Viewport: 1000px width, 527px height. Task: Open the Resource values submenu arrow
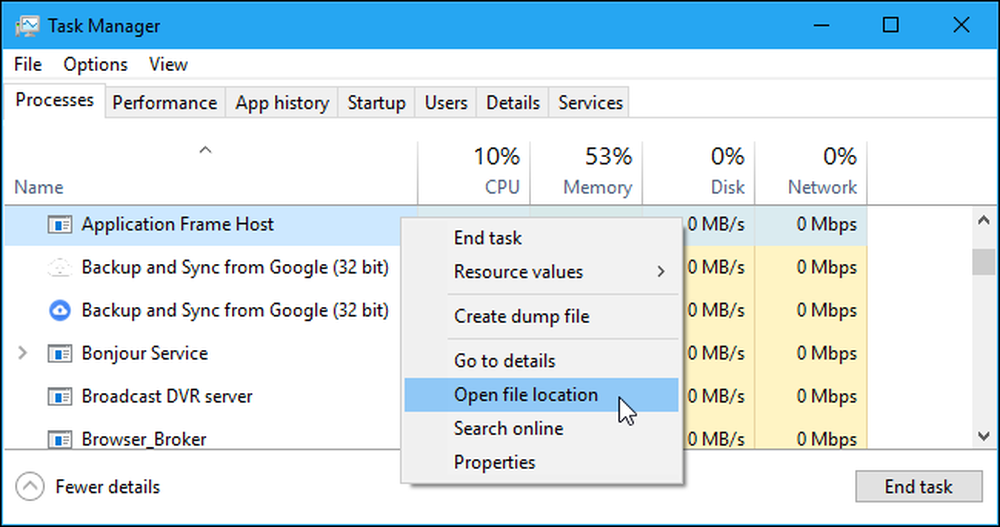[661, 272]
